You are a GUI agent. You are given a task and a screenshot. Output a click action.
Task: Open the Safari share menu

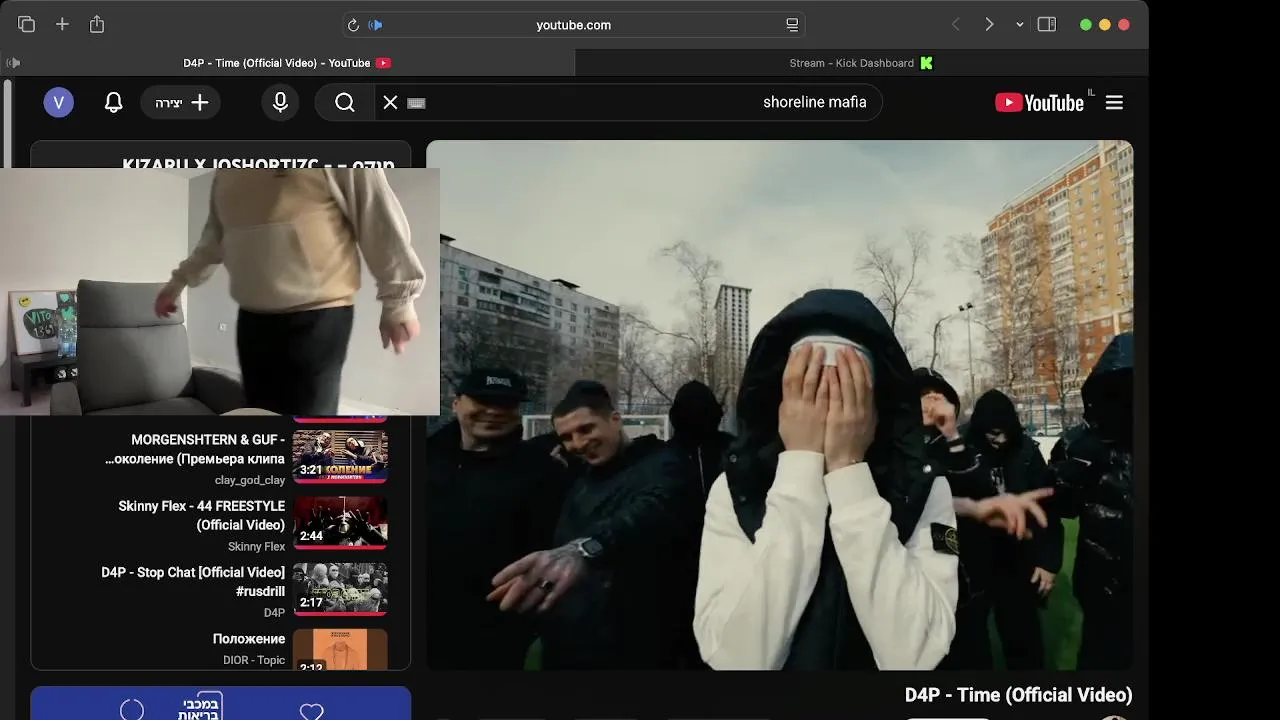(97, 24)
